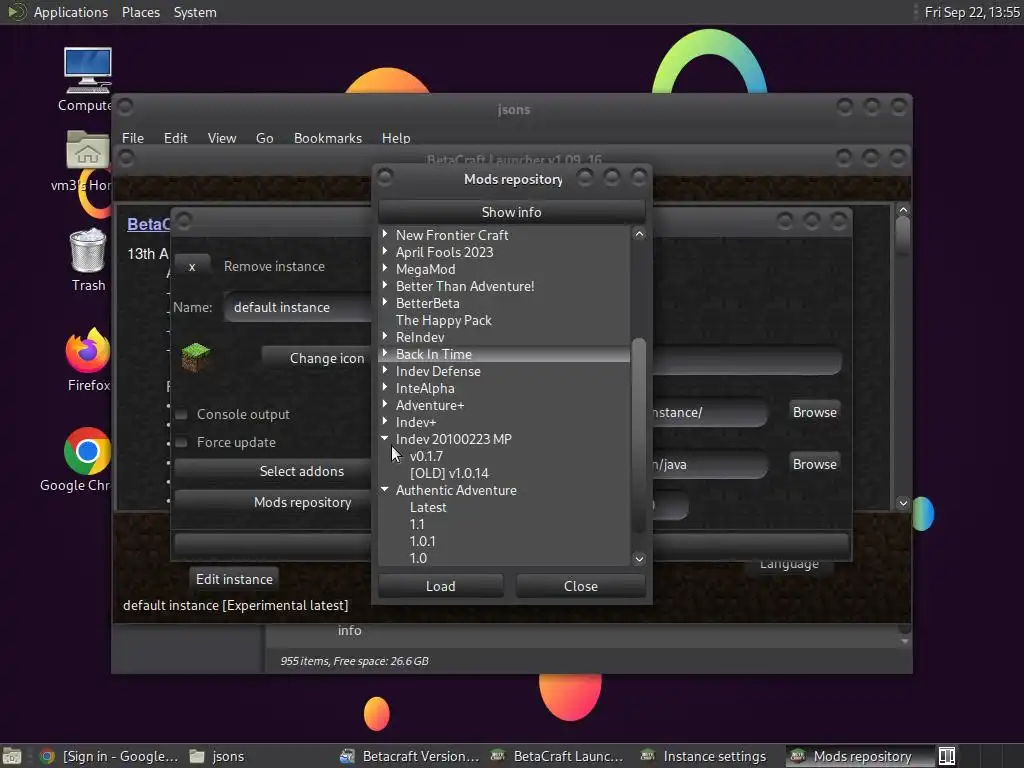Click the Browse button beside the instance path
The height and width of the screenshot is (768, 1024).
(814, 412)
